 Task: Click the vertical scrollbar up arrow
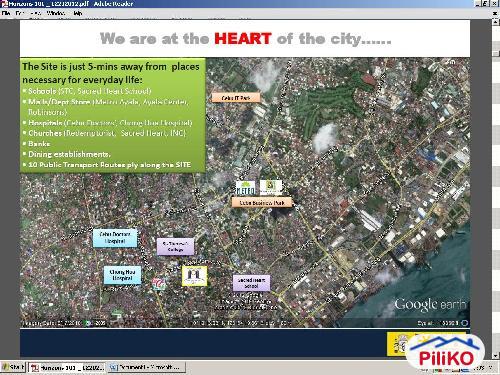(x=496, y=22)
